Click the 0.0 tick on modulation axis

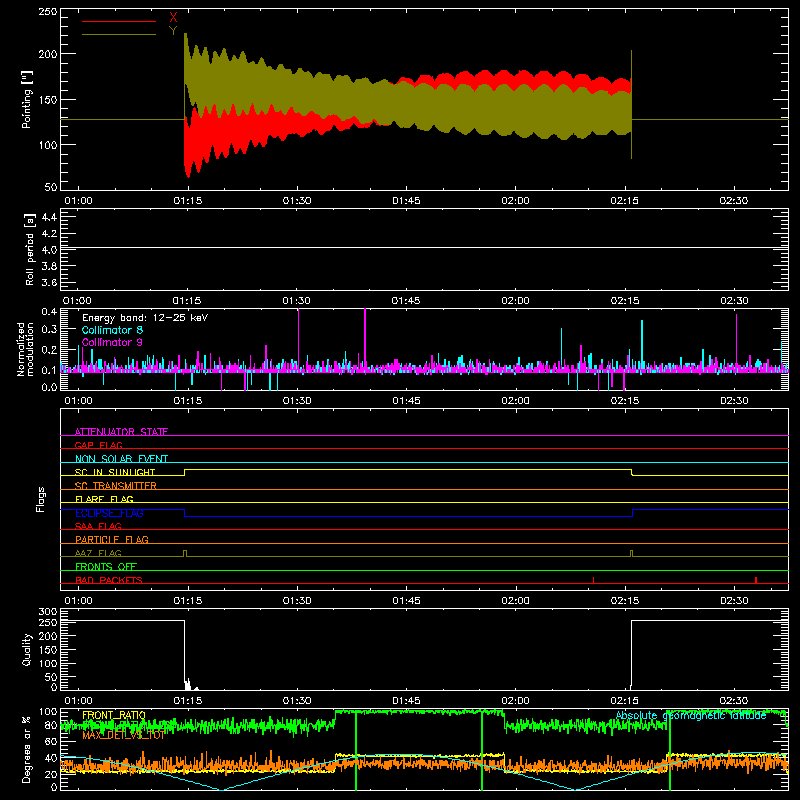coord(49,387)
